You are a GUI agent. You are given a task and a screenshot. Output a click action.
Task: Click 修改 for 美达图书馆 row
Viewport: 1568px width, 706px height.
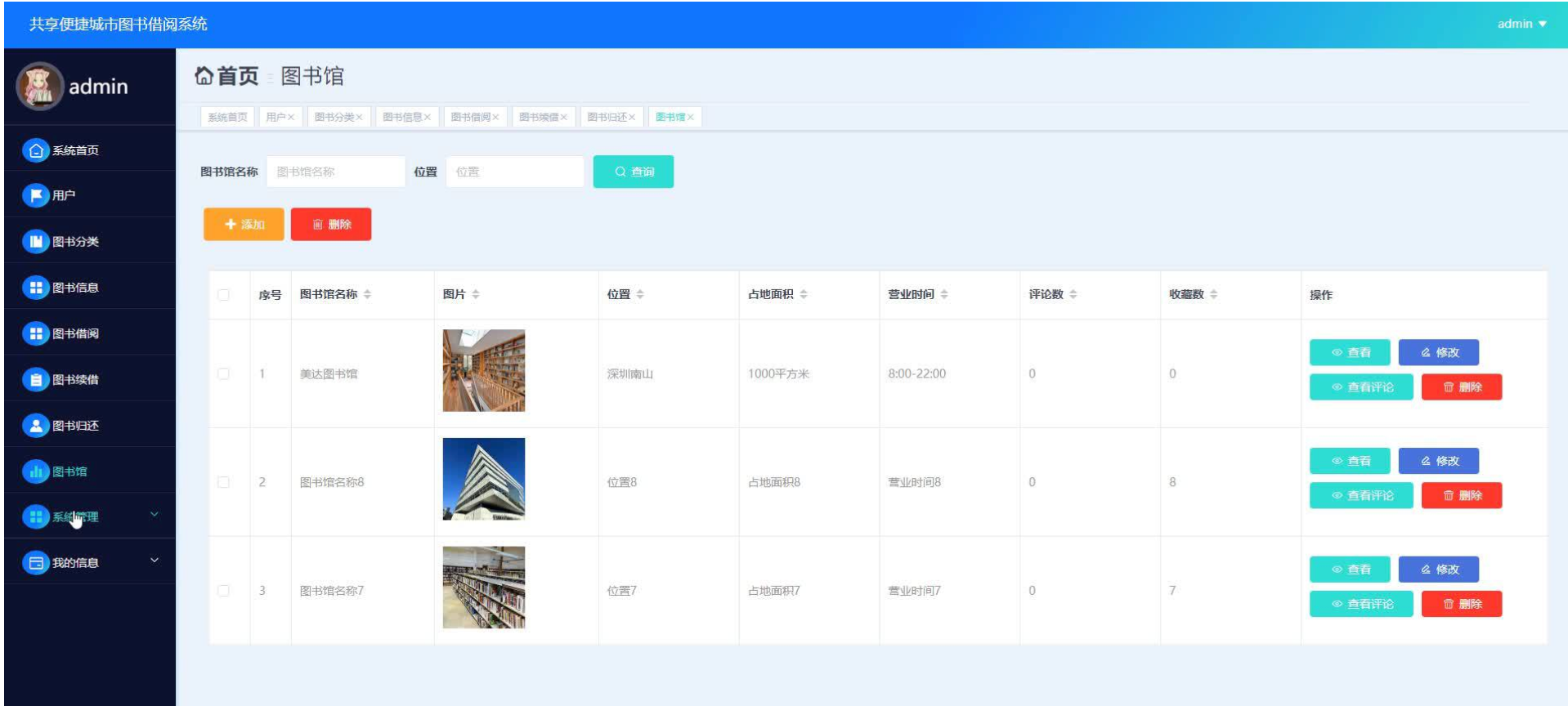coord(1439,352)
